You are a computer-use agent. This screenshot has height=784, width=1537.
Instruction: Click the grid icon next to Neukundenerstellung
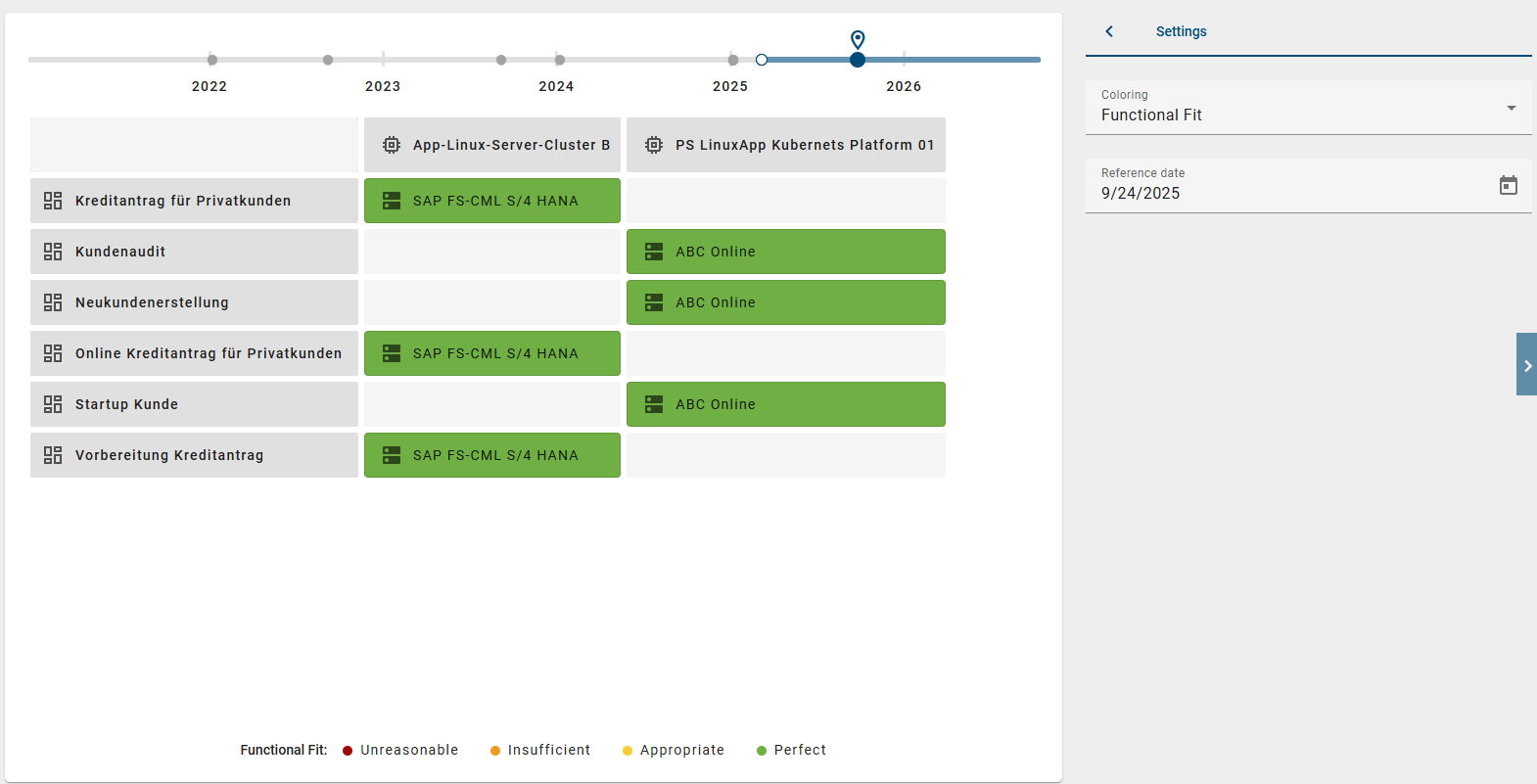click(x=53, y=302)
